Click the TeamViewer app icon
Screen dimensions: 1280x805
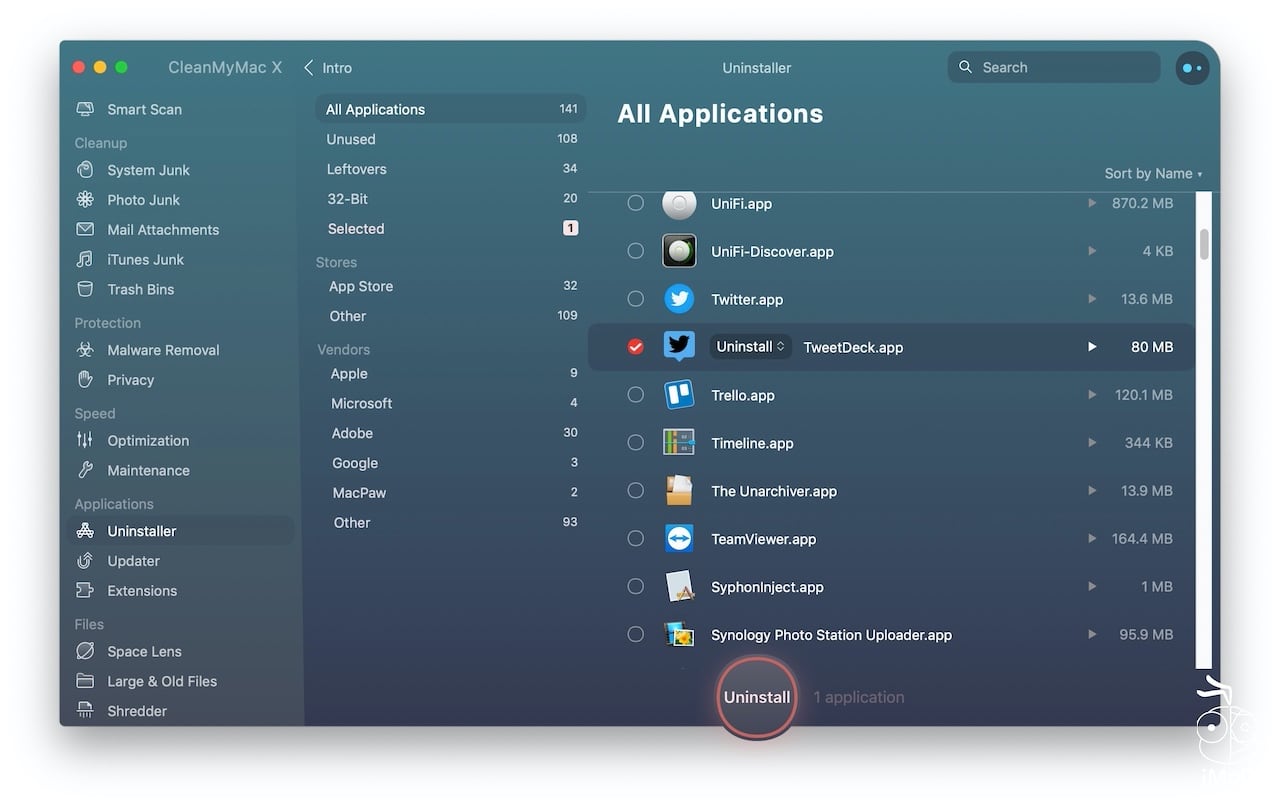pyautogui.click(x=679, y=539)
